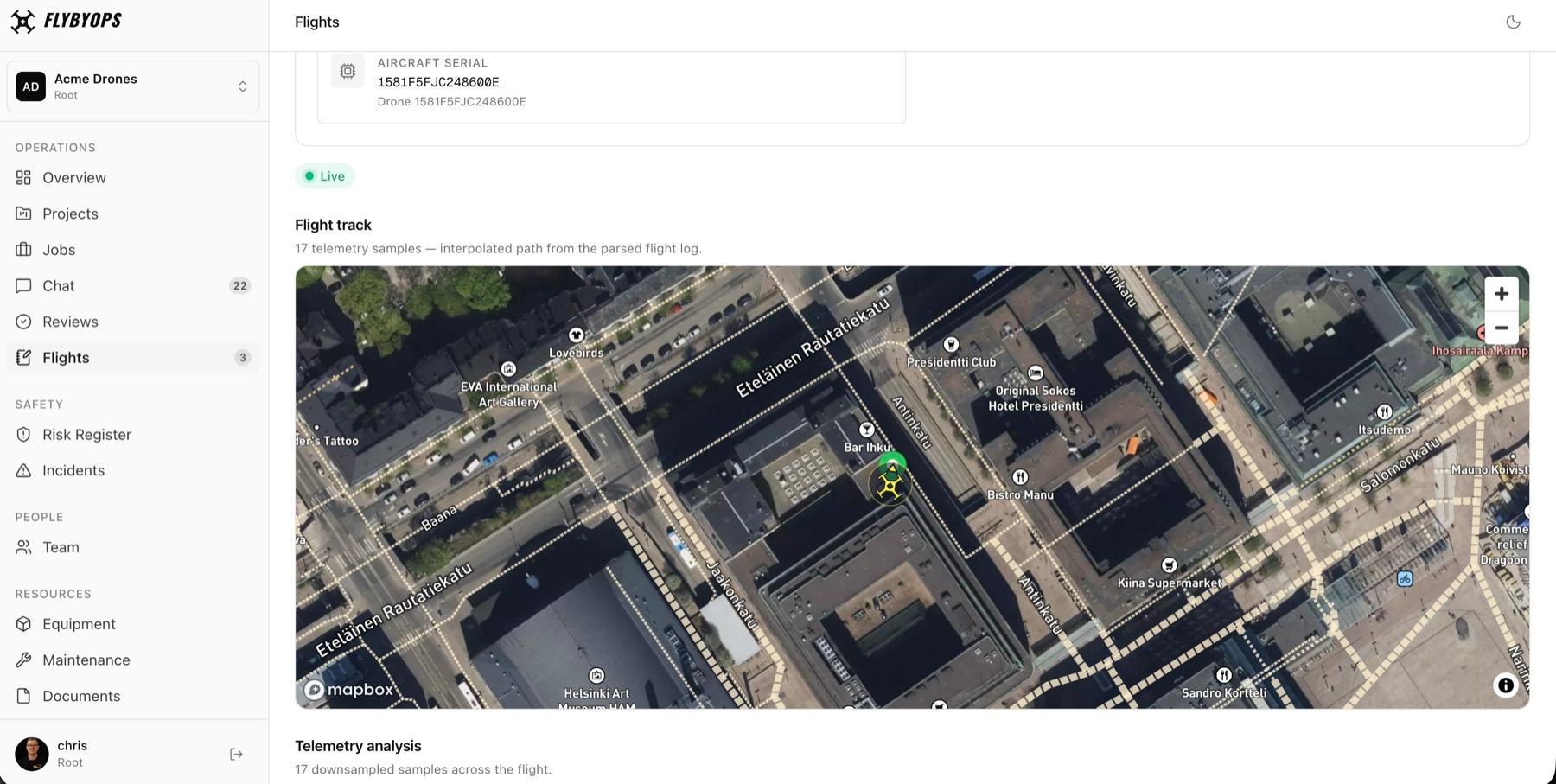Viewport: 1556px width, 784px height.
Task: Click the Maintenance wrench icon
Action: [23, 660]
